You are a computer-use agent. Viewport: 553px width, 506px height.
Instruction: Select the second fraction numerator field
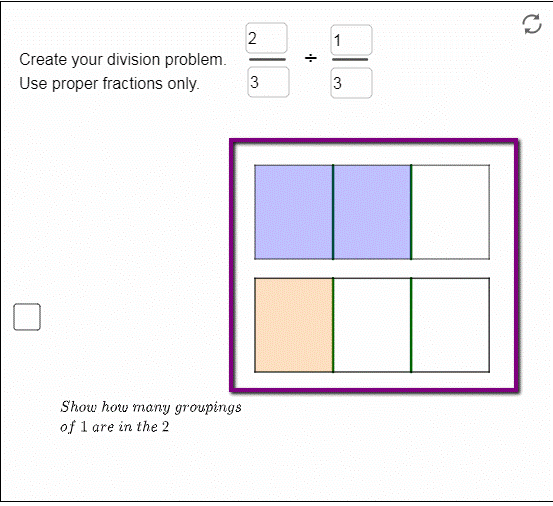click(x=351, y=40)
